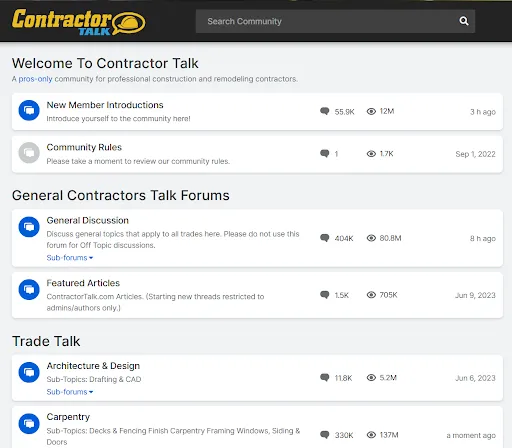The height and width of the screenshot is (448, 512).
Task: Click the Carpentry forum icon
Action: coord(29,423)
